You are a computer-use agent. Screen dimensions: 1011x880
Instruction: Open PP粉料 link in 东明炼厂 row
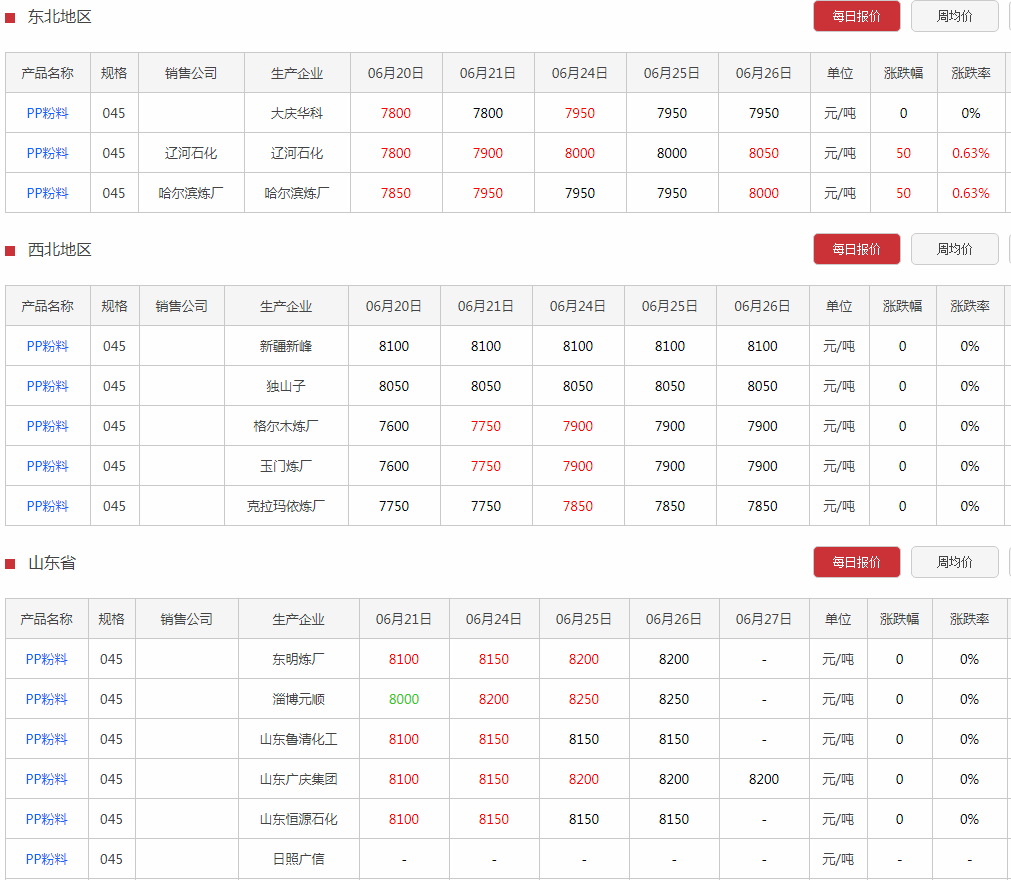[46, 659]
